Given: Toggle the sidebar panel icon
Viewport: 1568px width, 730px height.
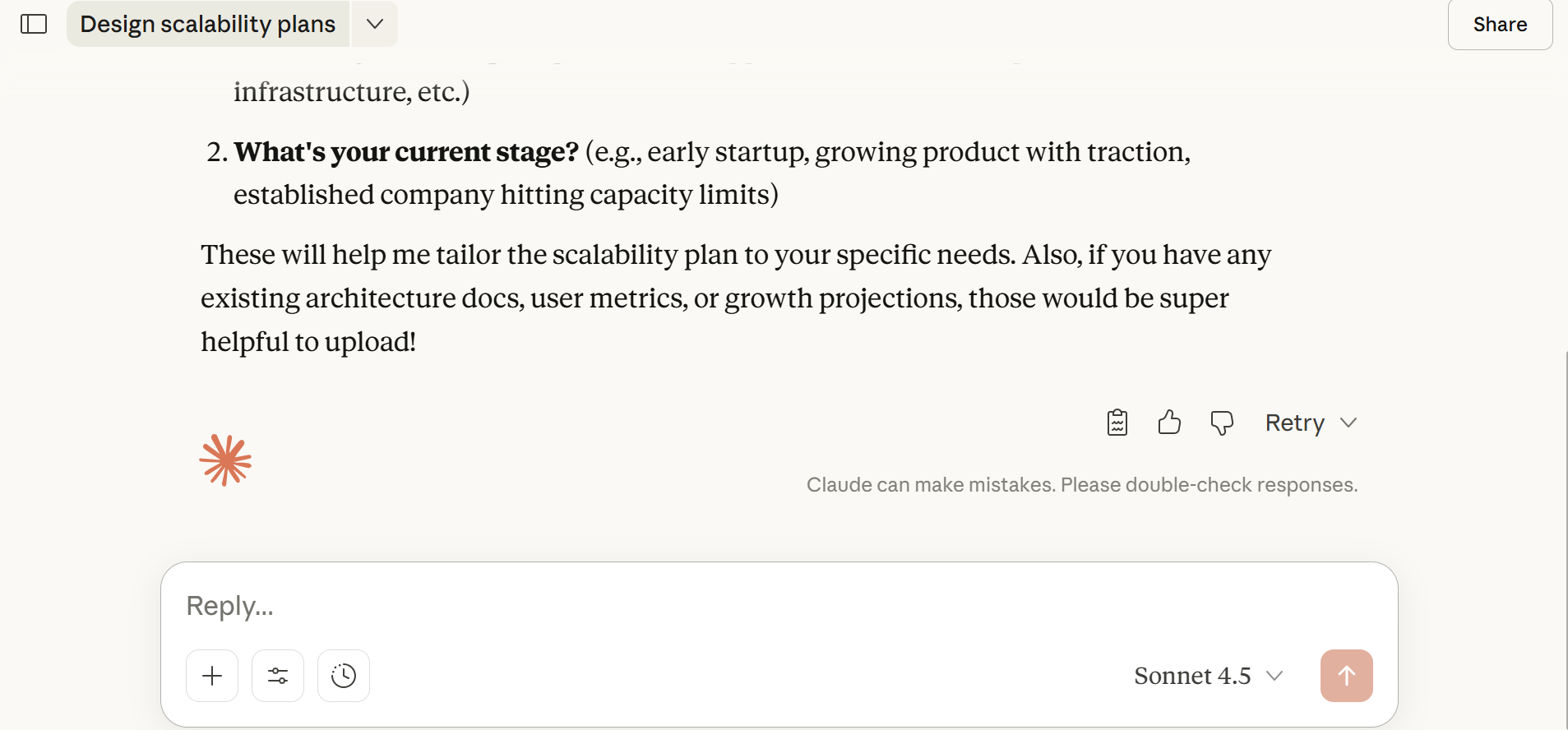Looking at the screenshot, I should [x=34, y=24].
